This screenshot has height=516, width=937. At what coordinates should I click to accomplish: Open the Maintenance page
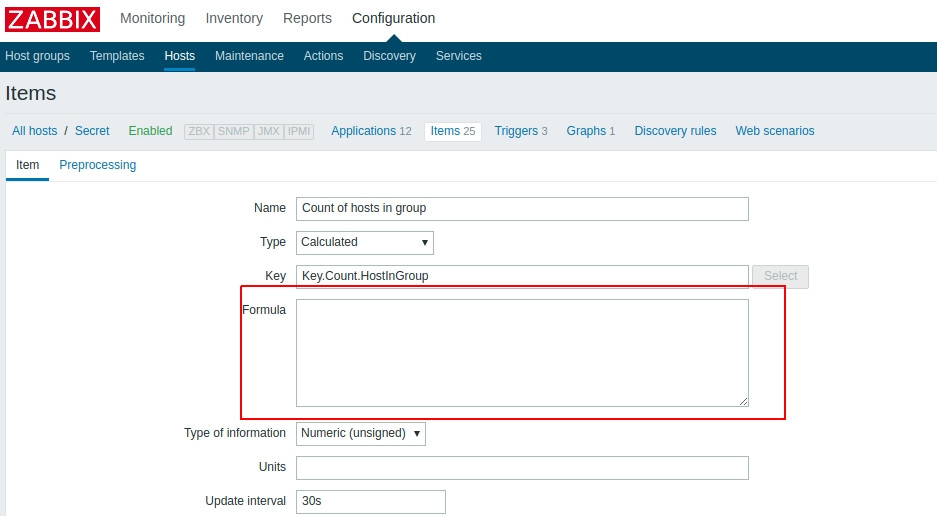coord(249,56)
